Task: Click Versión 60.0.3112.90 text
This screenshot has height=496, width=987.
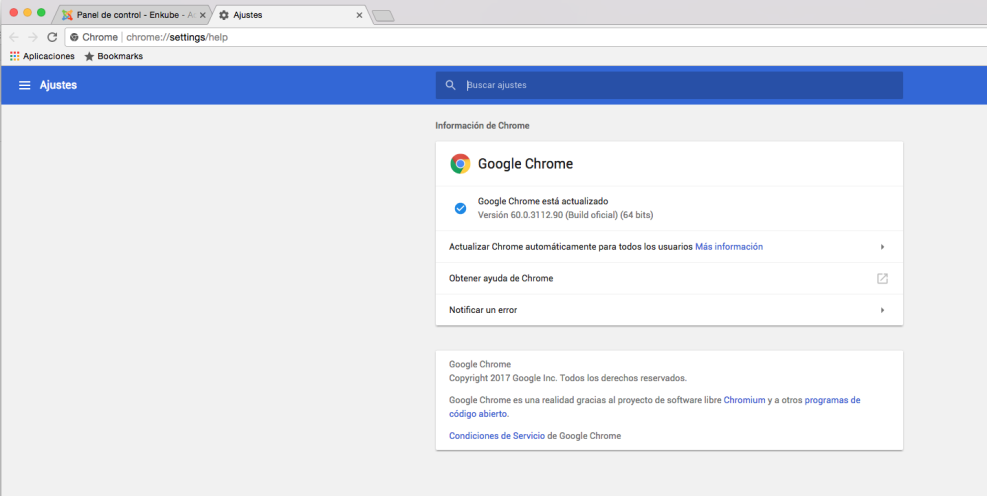Action: (565, 215)
